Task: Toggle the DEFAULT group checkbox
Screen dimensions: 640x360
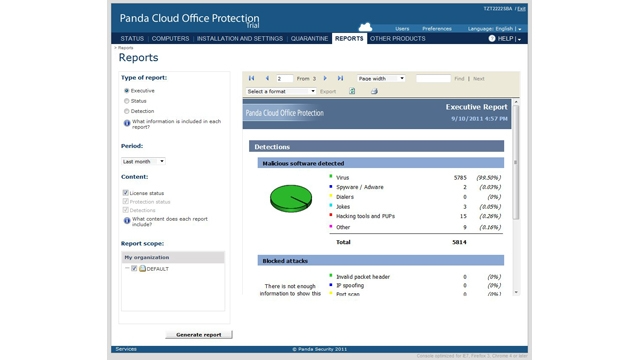Action: pos(134,269)
